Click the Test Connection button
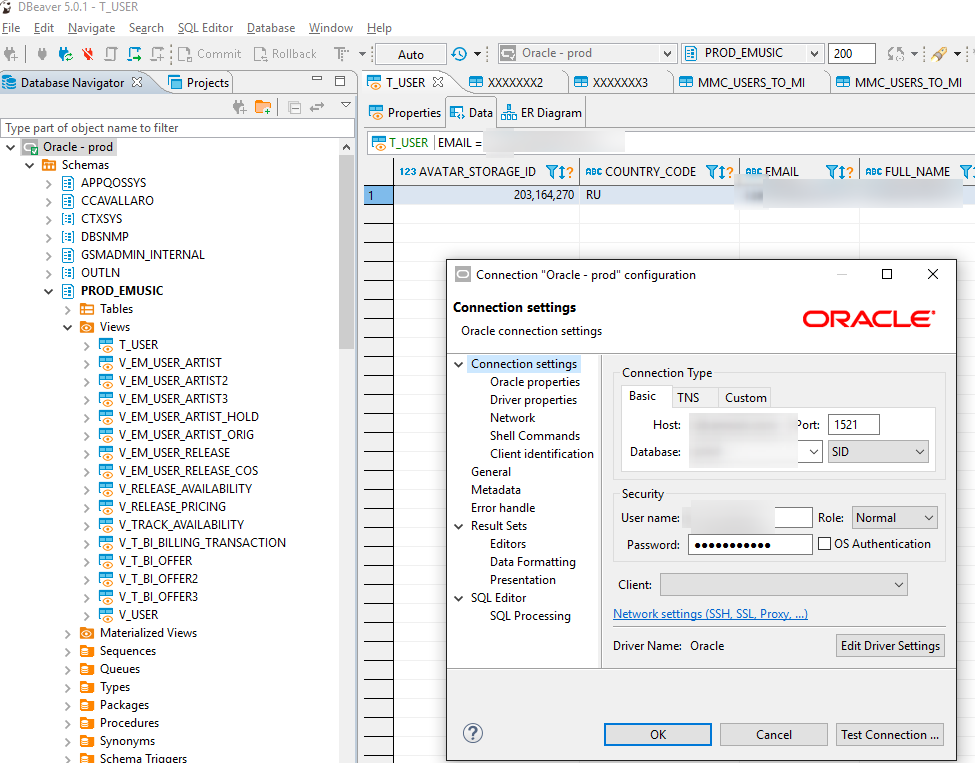 (x=890, y=734)
